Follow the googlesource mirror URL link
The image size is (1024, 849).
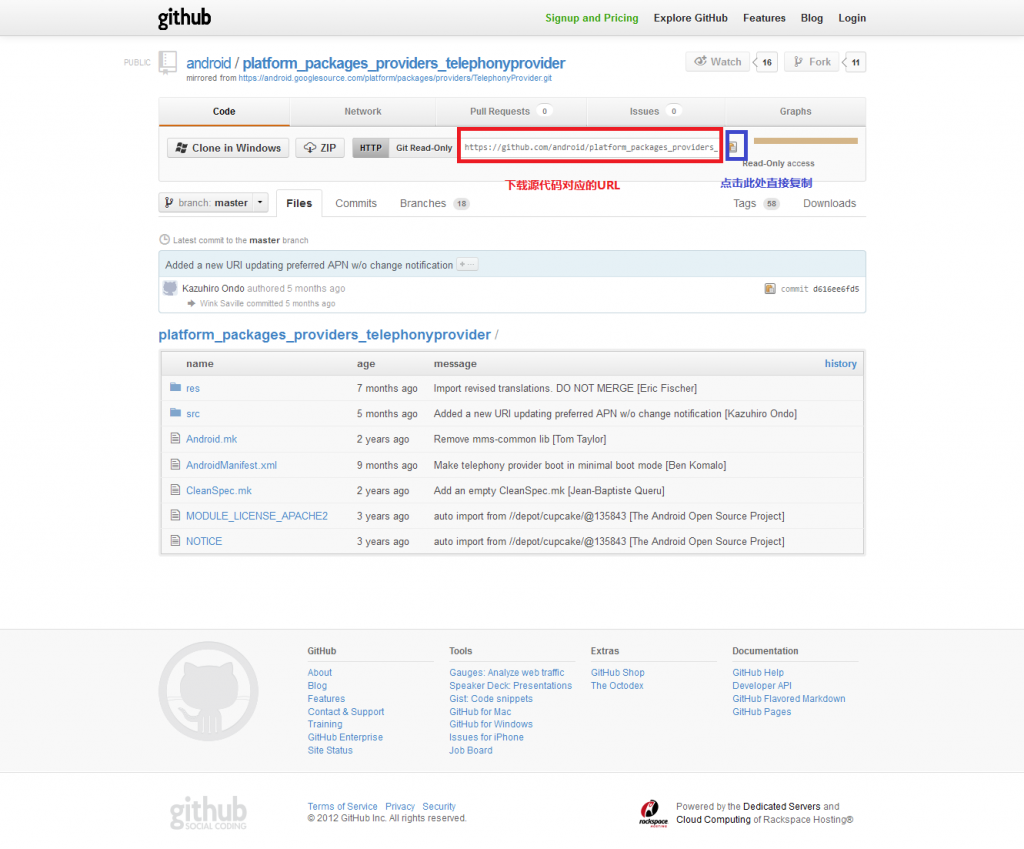tap(395, 78)
